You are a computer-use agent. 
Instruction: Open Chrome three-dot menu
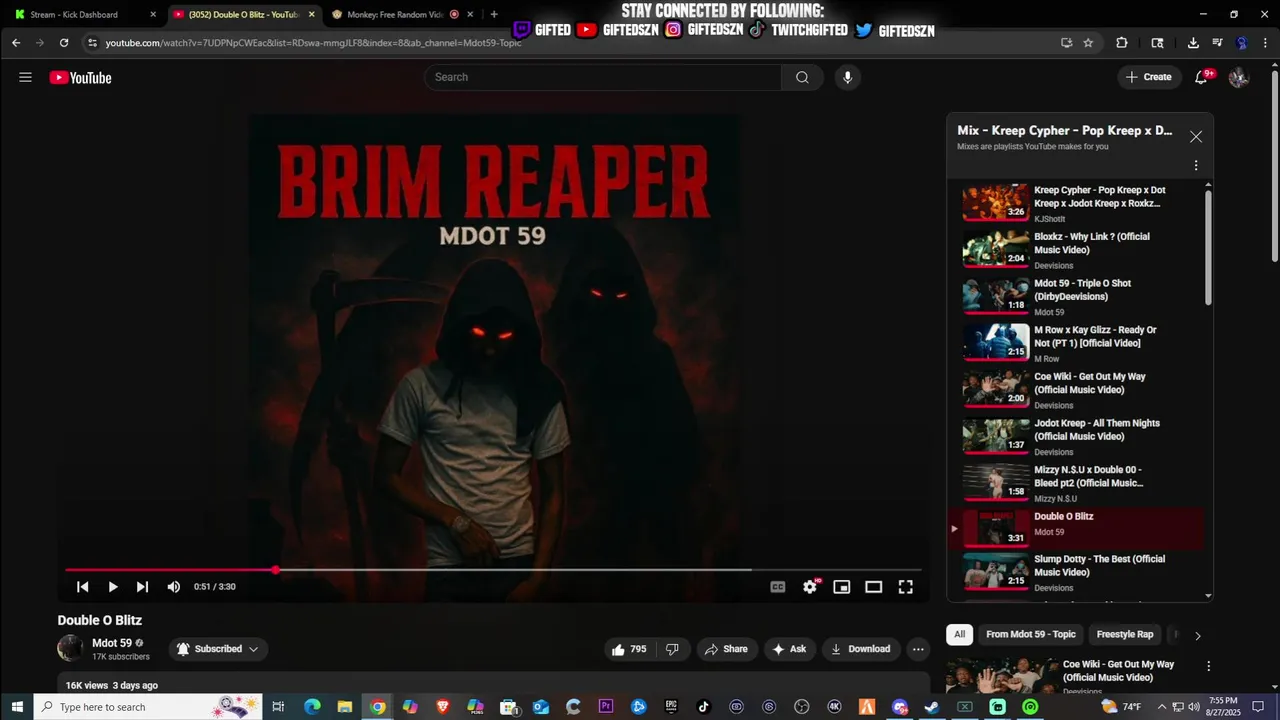click(x=1266, y=43)
